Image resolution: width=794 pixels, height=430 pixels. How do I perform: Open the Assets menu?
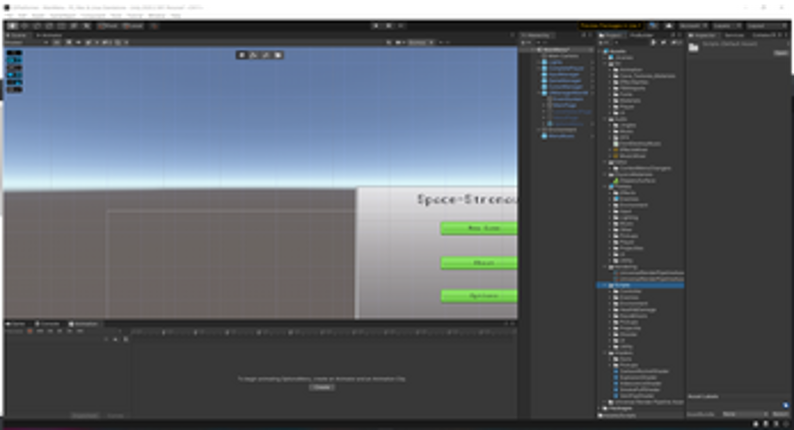[x=38, y=15]
